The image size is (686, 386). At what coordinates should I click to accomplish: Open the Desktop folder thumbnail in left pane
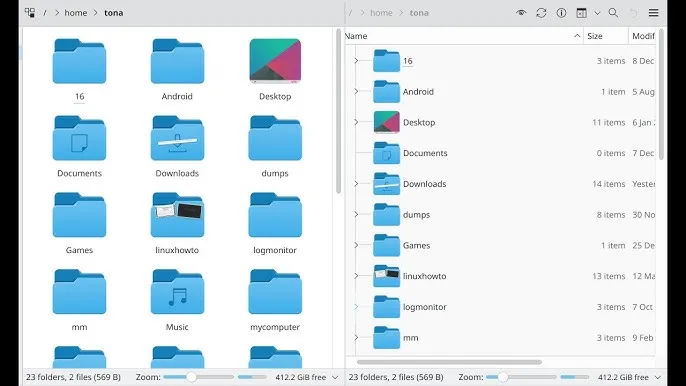click(275, 61)
